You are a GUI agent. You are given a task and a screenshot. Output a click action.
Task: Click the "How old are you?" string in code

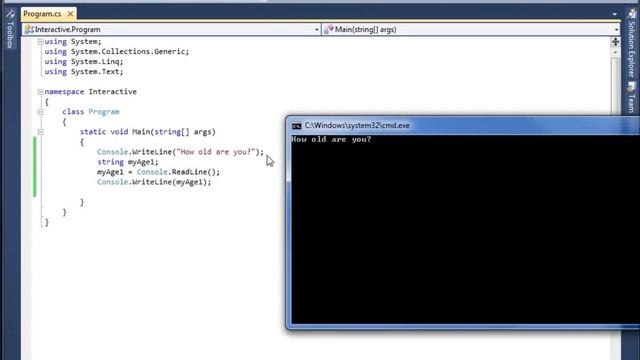[216, 152]
